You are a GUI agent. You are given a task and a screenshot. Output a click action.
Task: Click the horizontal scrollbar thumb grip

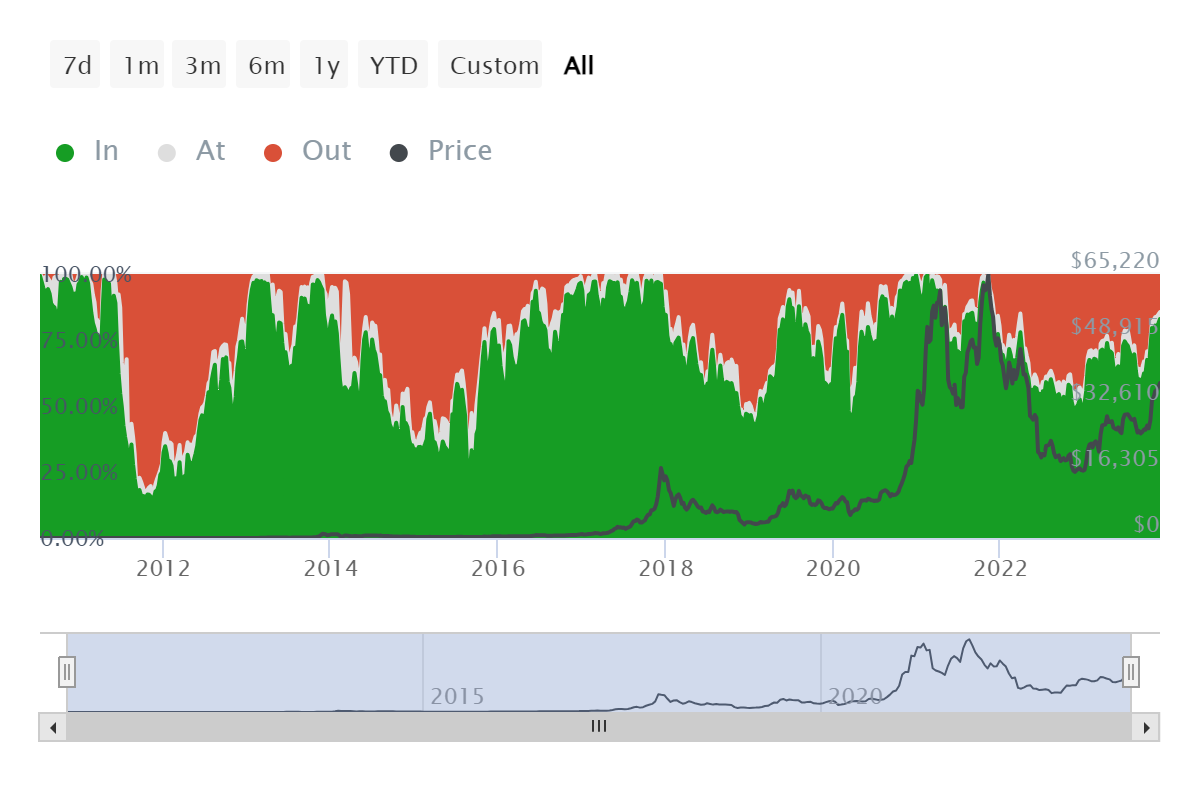599,727
